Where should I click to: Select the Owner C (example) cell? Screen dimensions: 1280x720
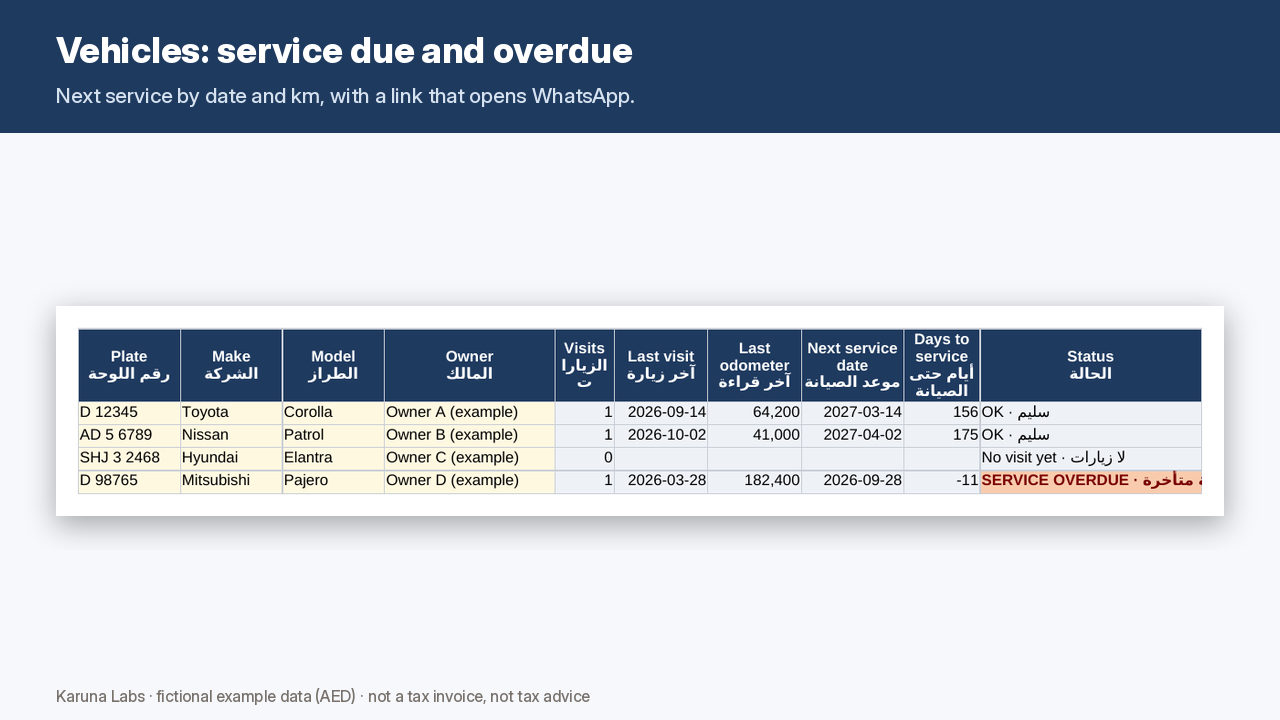click(x=469, y=458)
